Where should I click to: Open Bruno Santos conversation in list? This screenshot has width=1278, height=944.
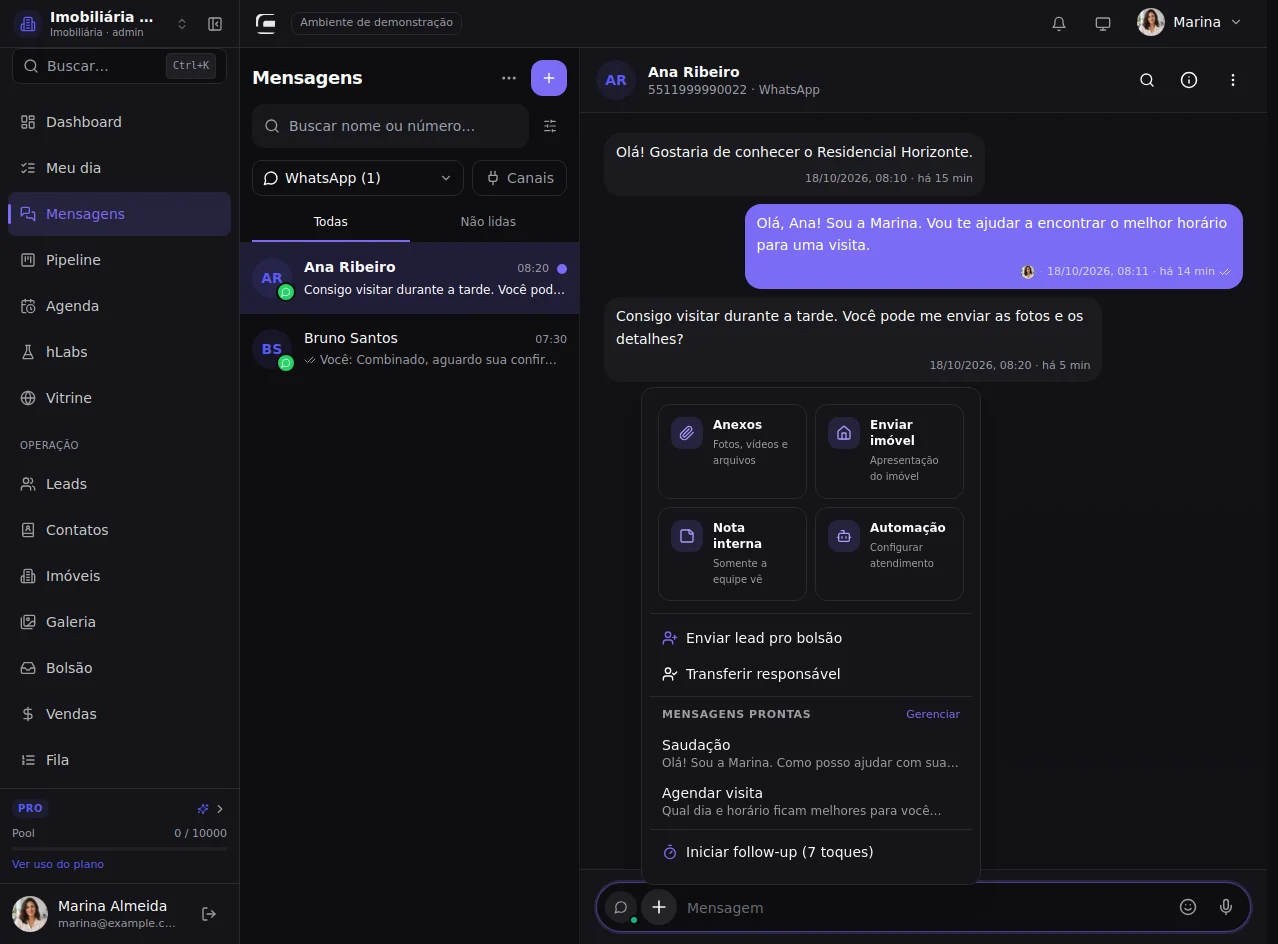click(409, 349)
